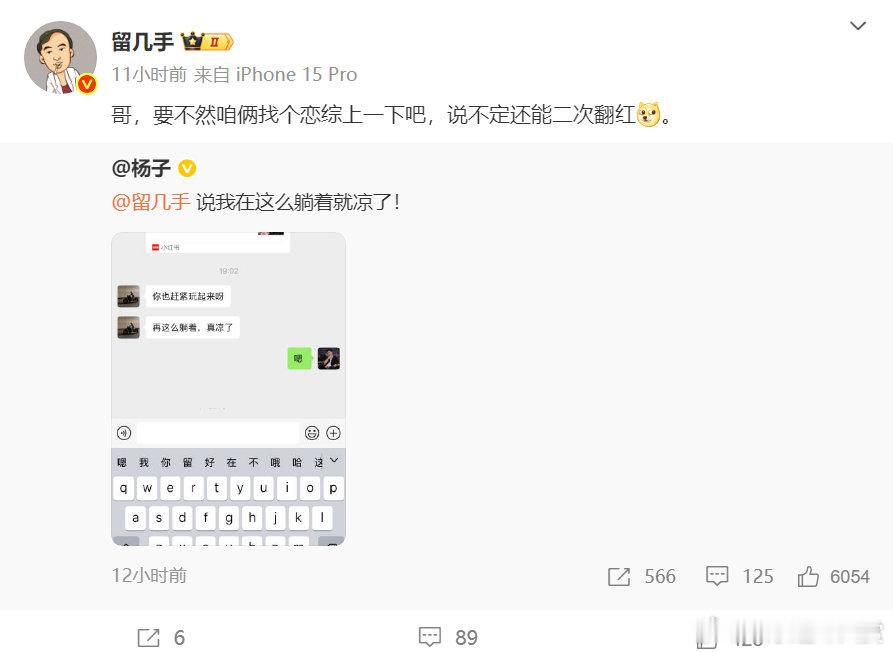
Task: Click the 11小时前 post timestamp
Action: click(149, 74)
